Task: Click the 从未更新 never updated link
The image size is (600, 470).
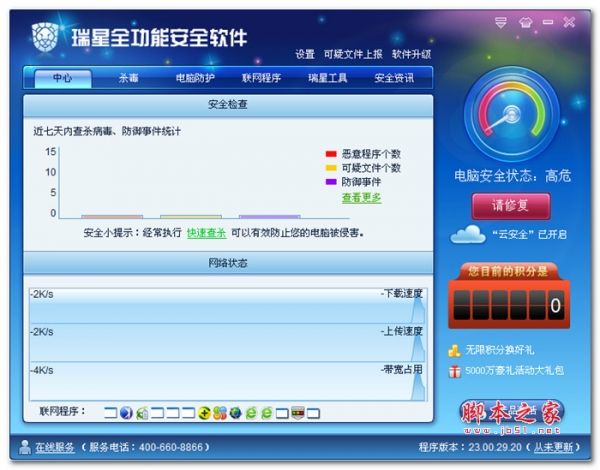Action: [x=553, y=447]
